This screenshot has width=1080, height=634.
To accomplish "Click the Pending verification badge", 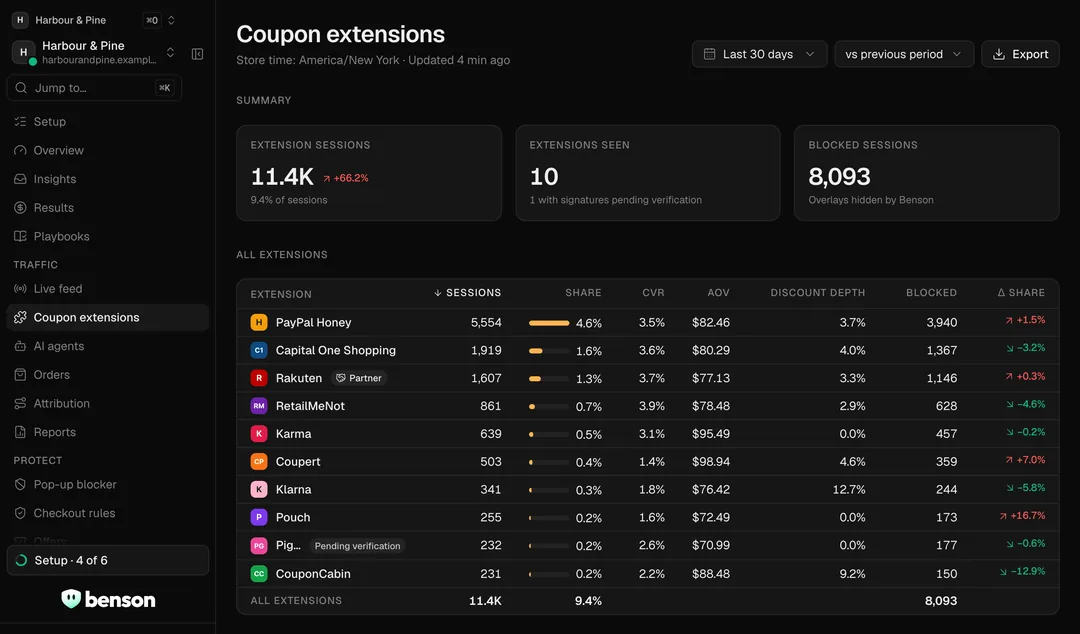I will 357,546.
